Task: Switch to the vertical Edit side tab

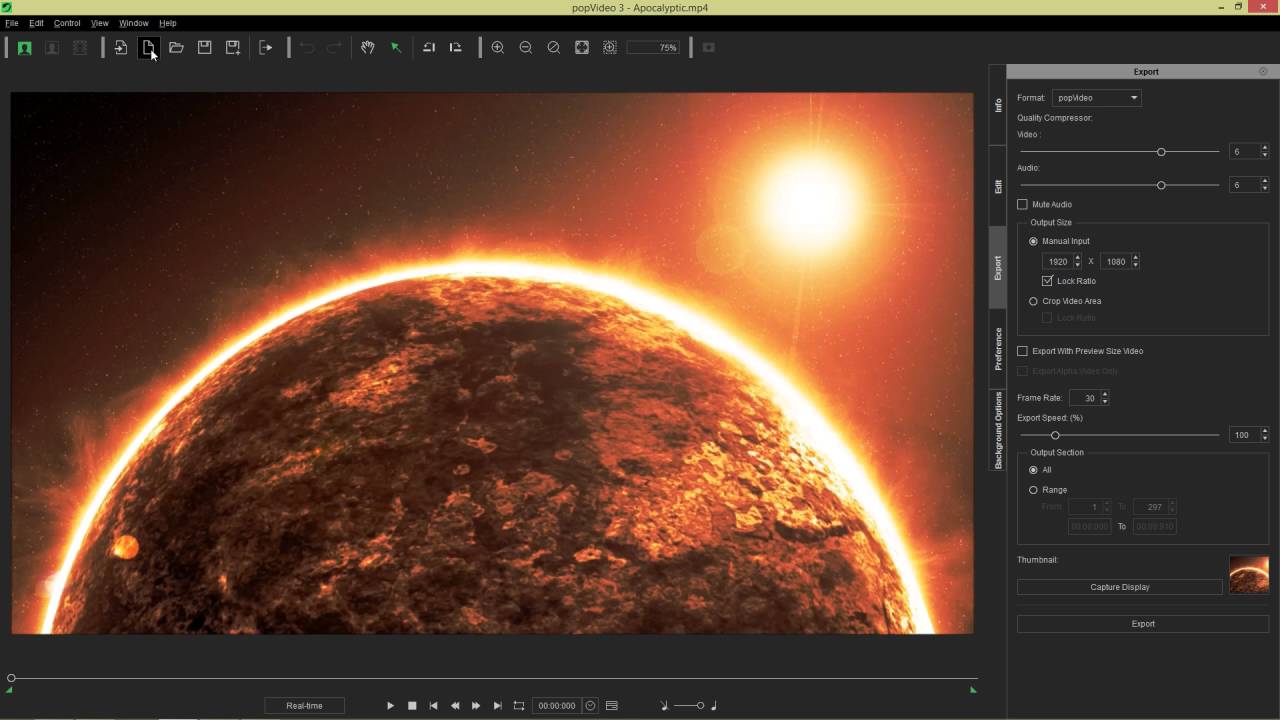Action: point(998,186)
